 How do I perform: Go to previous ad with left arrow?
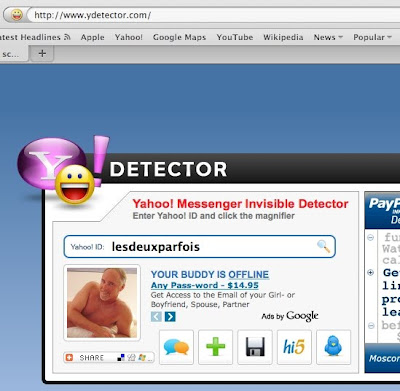pyautogui.click(x=156, y=316)
